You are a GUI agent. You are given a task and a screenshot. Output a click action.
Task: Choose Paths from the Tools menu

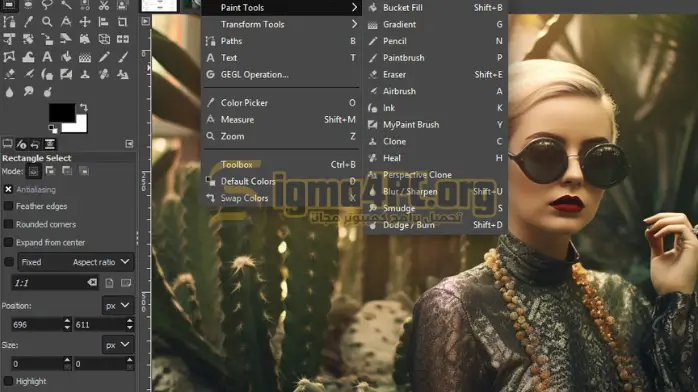(281, 41)
